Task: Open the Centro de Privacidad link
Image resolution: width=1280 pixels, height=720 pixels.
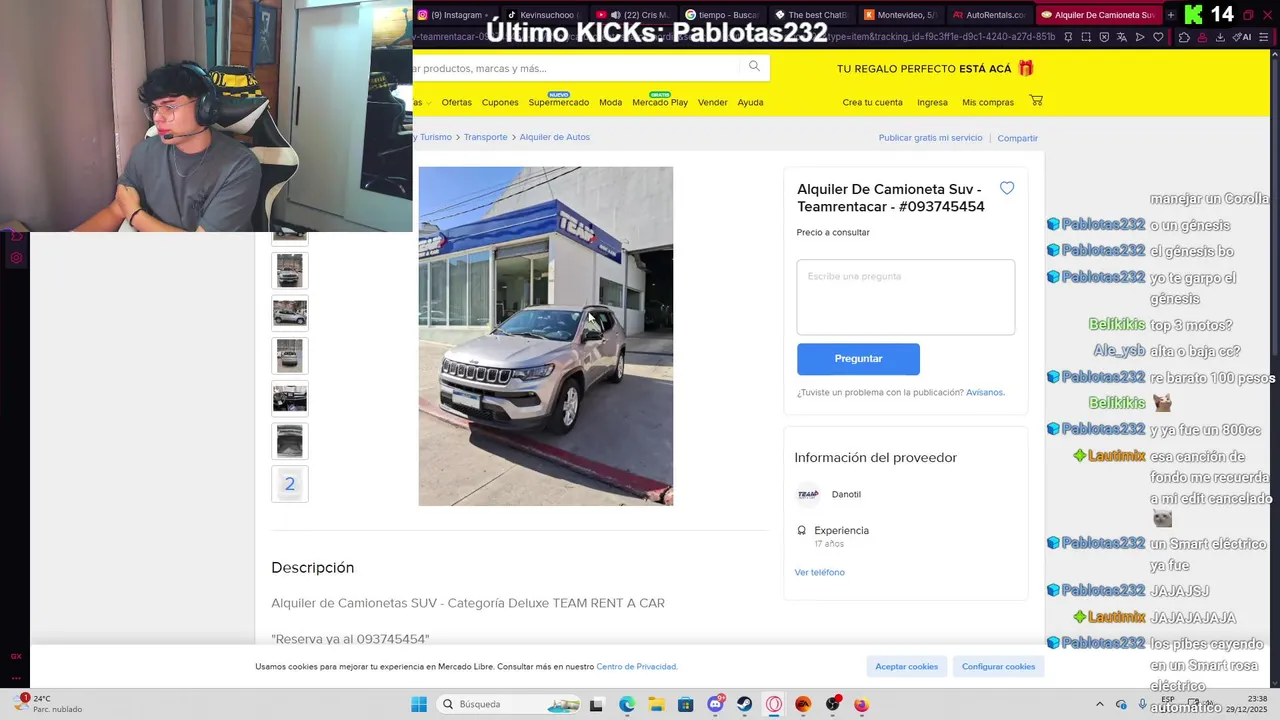Action: point(637,666)
